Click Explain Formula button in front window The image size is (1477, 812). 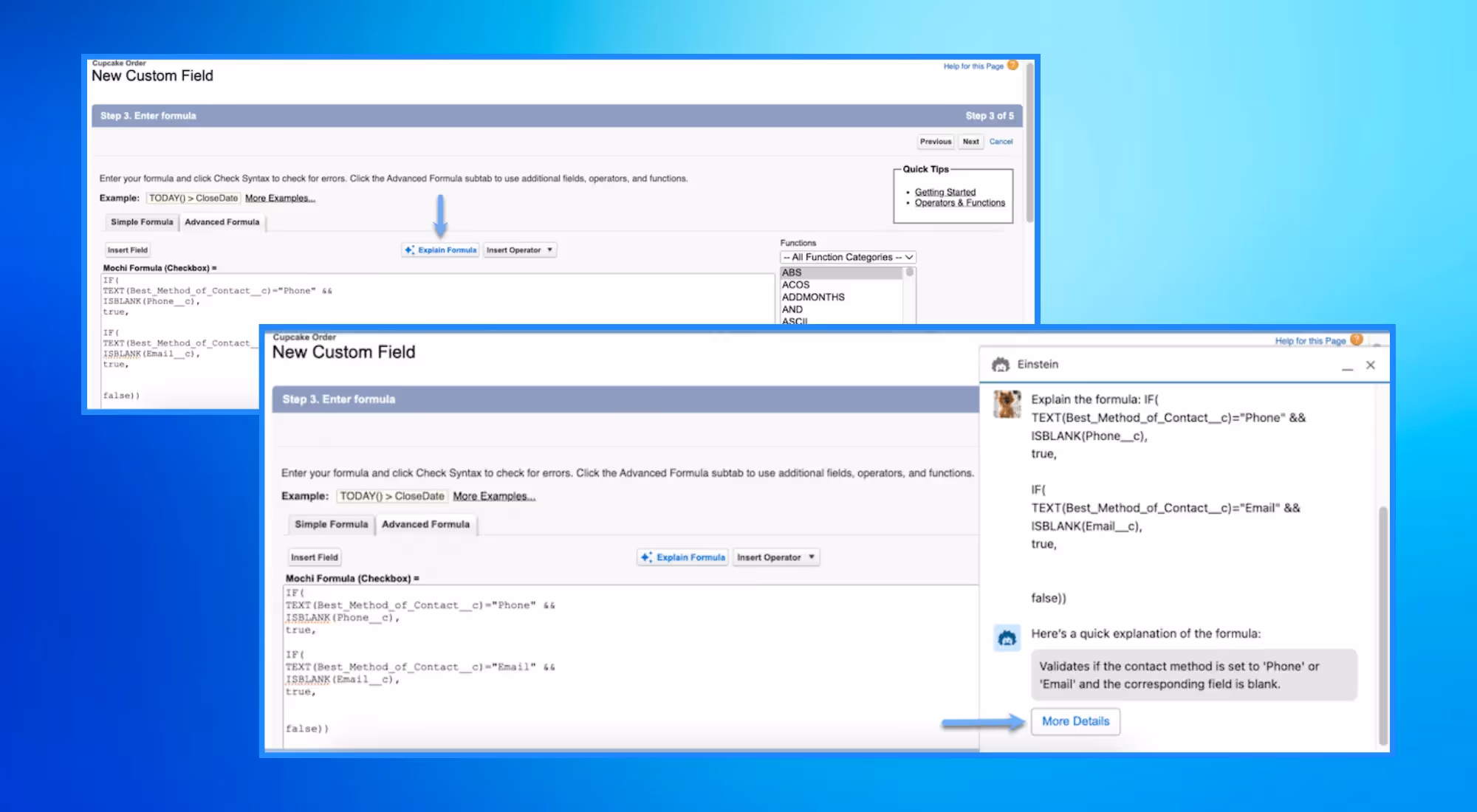tap(683, 557)
